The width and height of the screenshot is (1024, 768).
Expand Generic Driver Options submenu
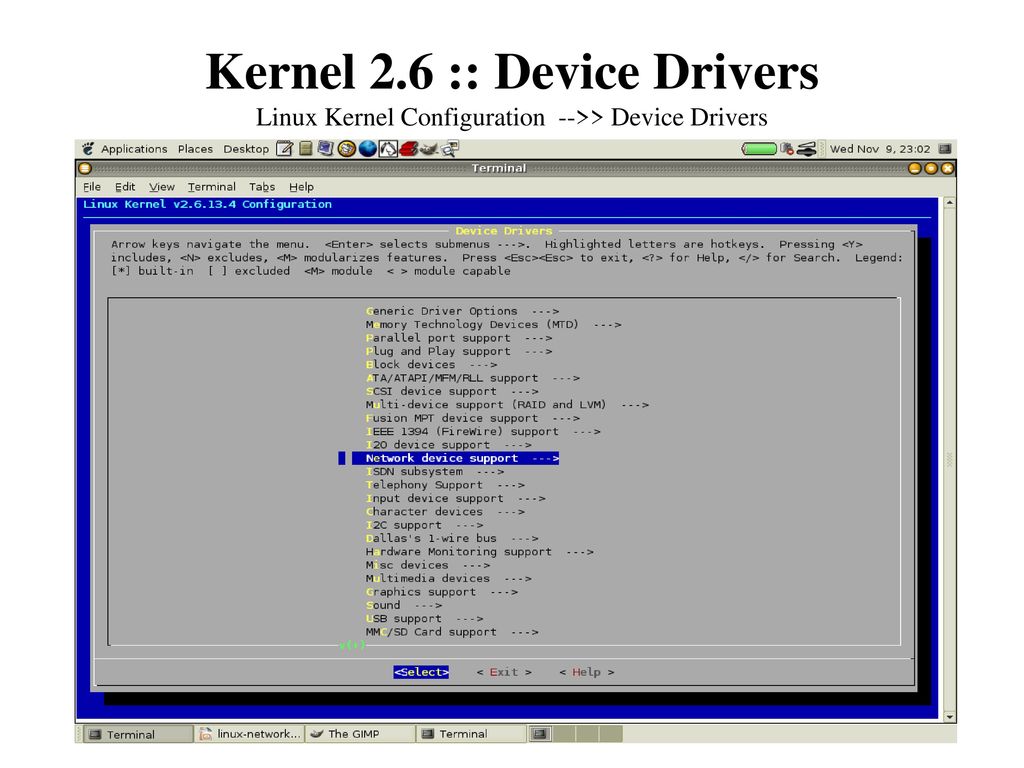(x=462, y=312)
